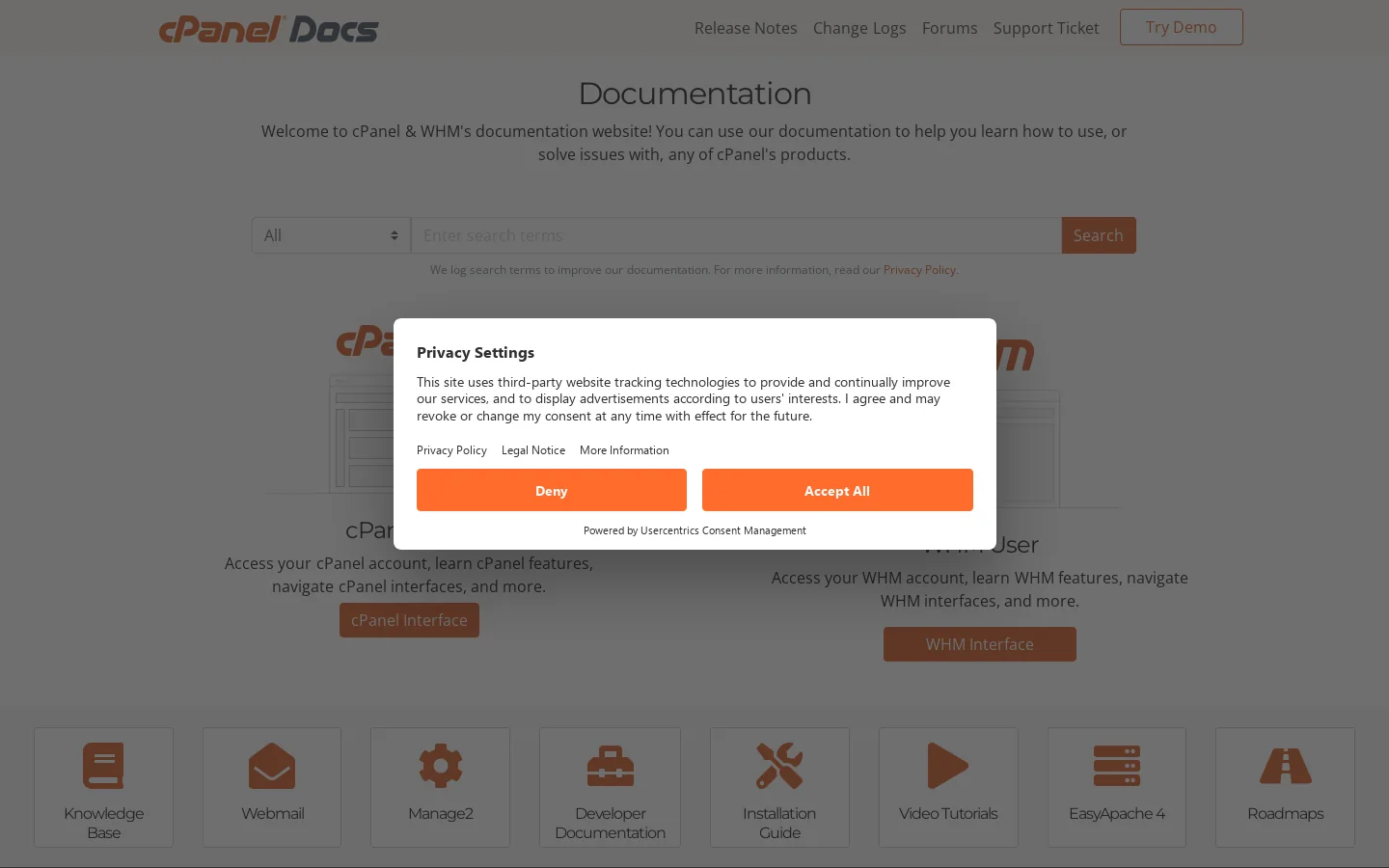Image resolution: width=1389 pixels, height=868 pixels.
Task: Click the orange Search button
Action: [x=1099, y=235]
